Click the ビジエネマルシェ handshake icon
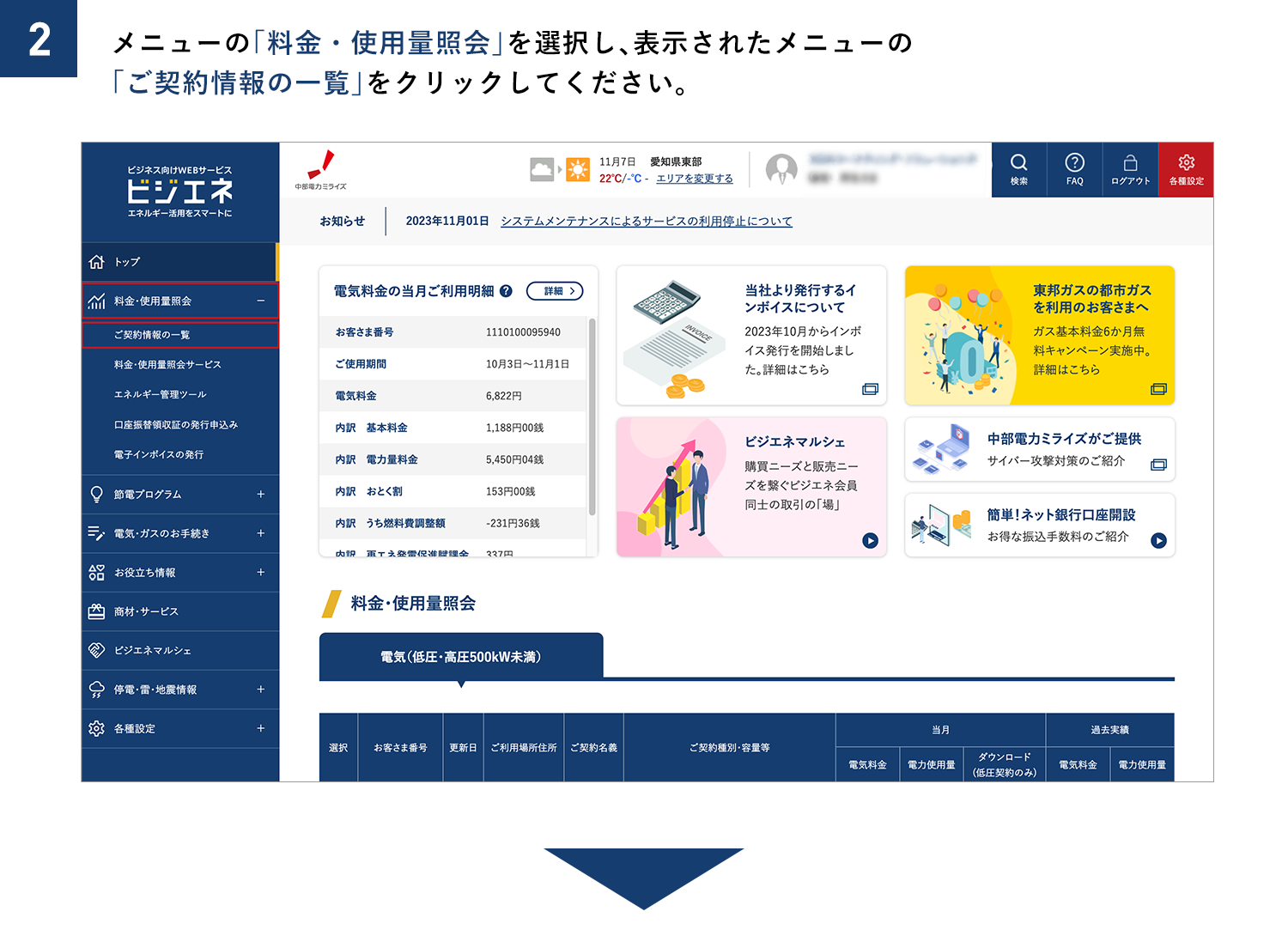 [x=97, y=650]
